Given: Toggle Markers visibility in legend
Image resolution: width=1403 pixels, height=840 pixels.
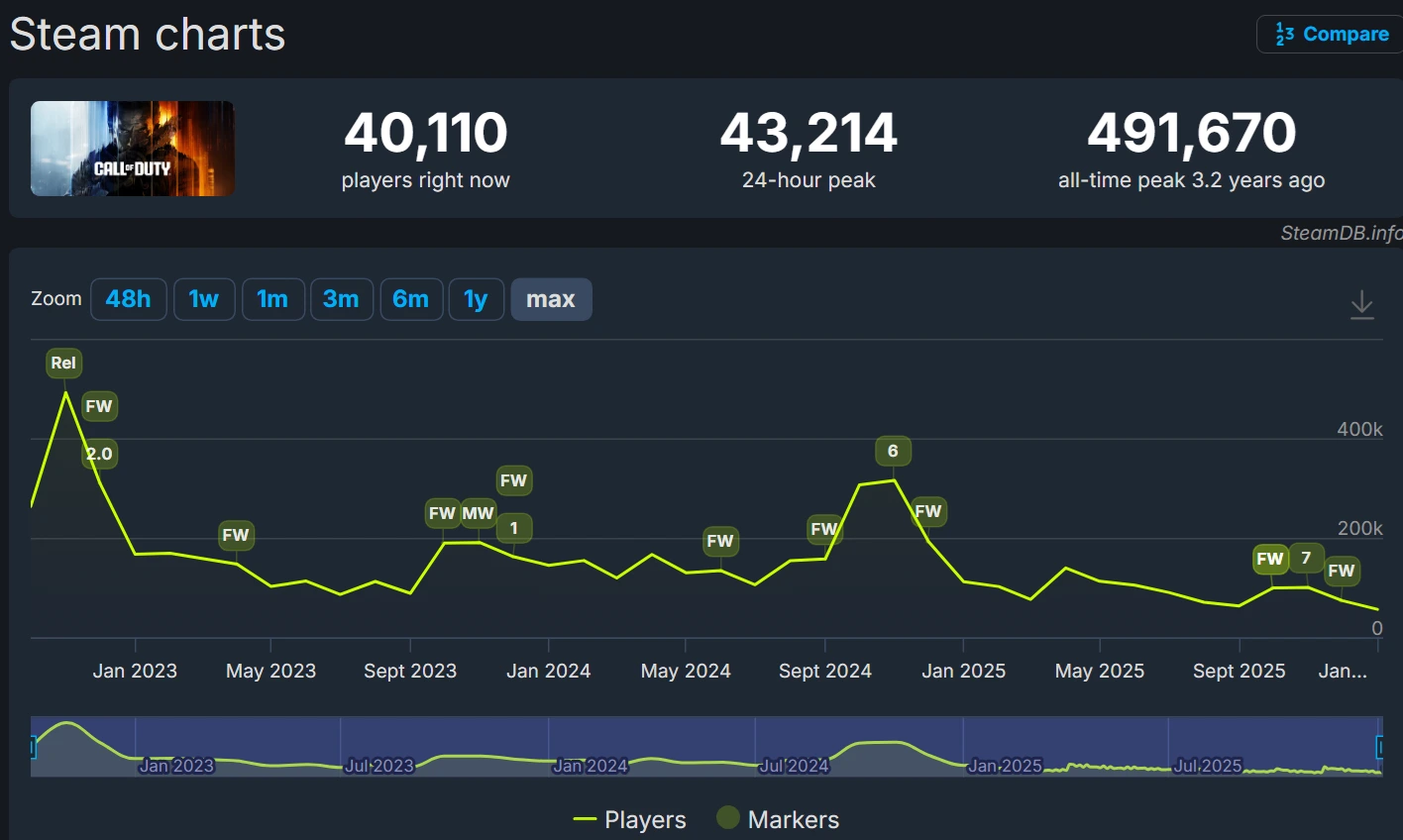Looking at the screenshot, I should (779, 819).
